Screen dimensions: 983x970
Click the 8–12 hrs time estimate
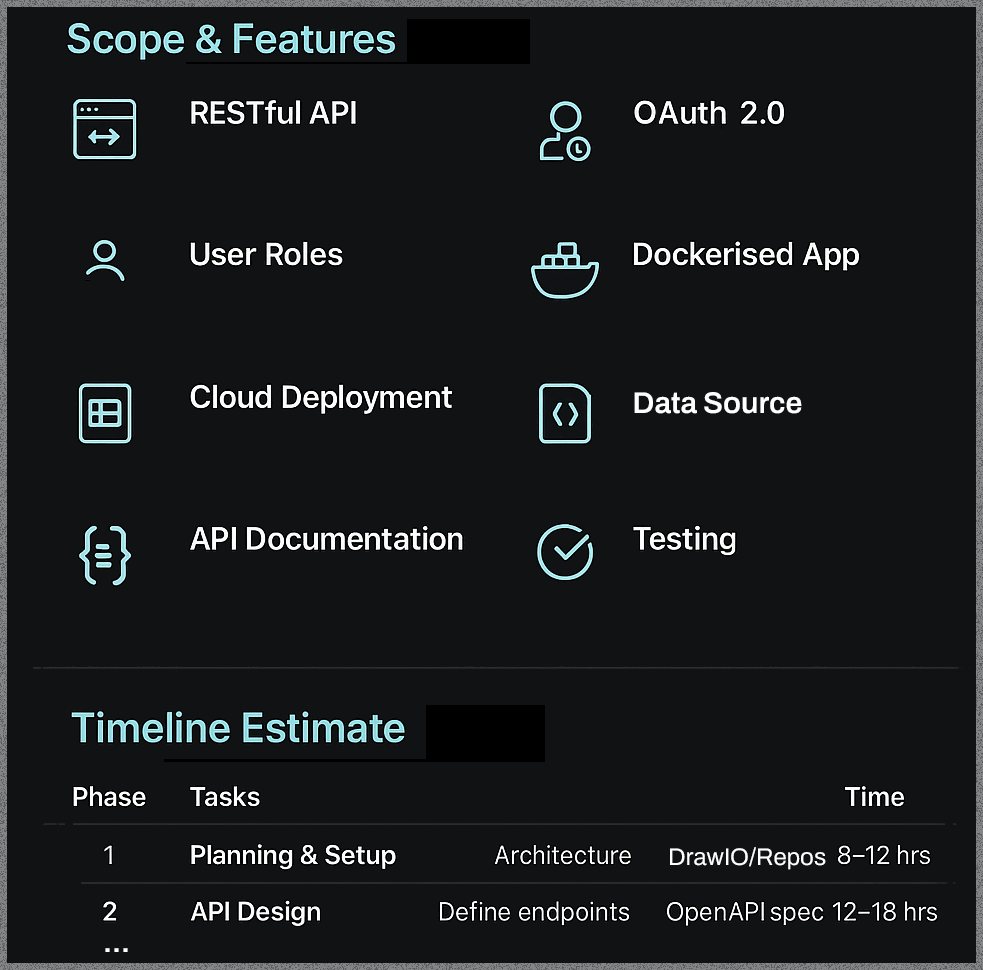884,856
